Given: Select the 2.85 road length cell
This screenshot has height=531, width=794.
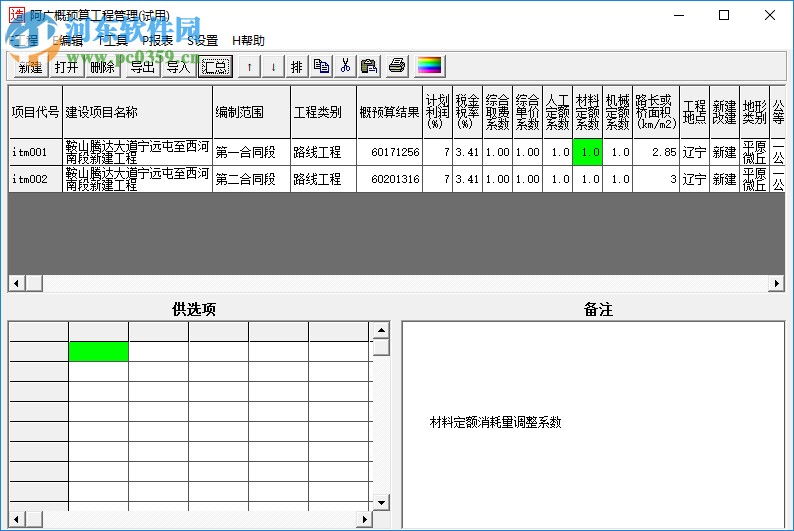Looking at the screenshot, I should (656, 152).
